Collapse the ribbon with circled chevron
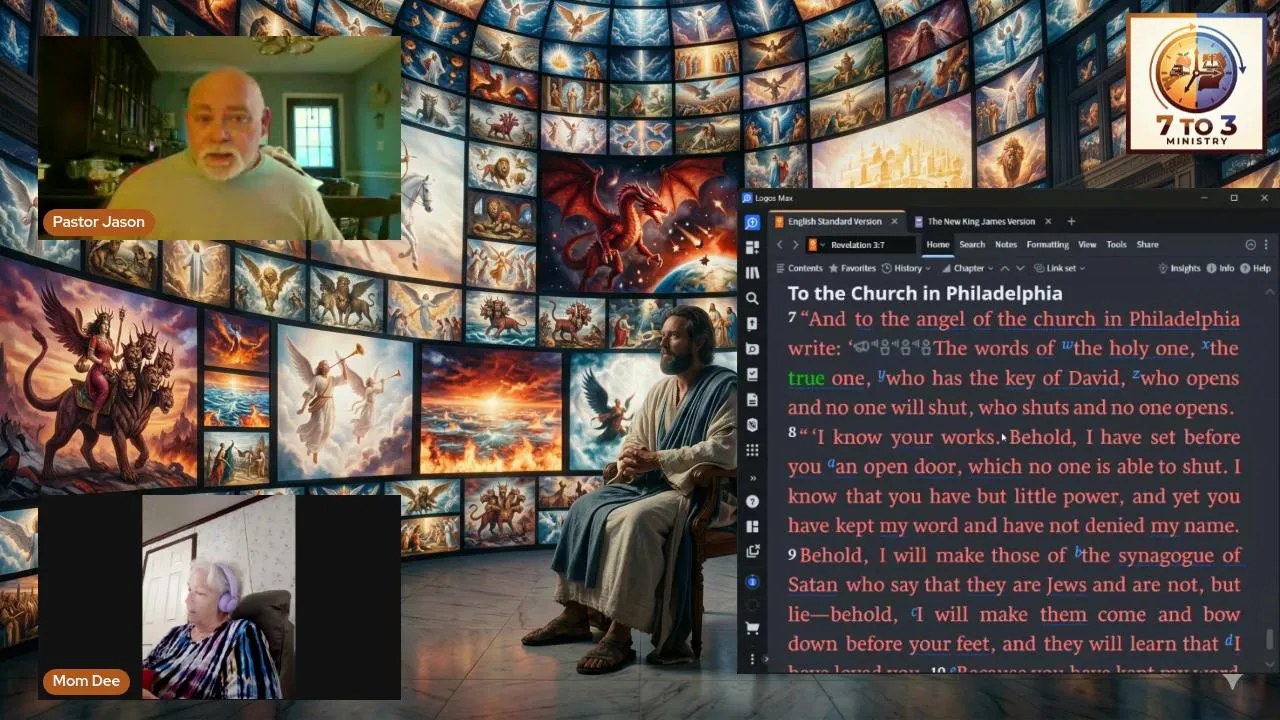 [x=1250, y=245]
